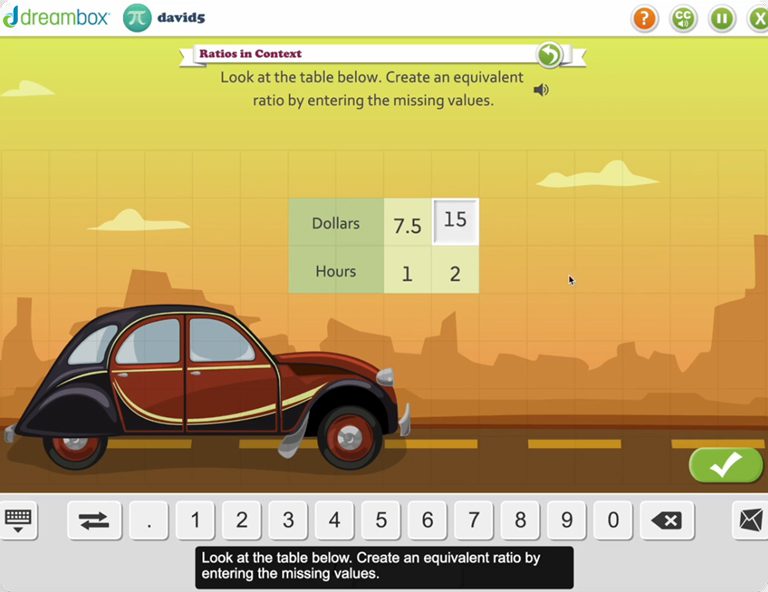The height and width of the screenshot is (592, 768).
Task: Click the pi avatar next to david5
Action: point(137,18)
